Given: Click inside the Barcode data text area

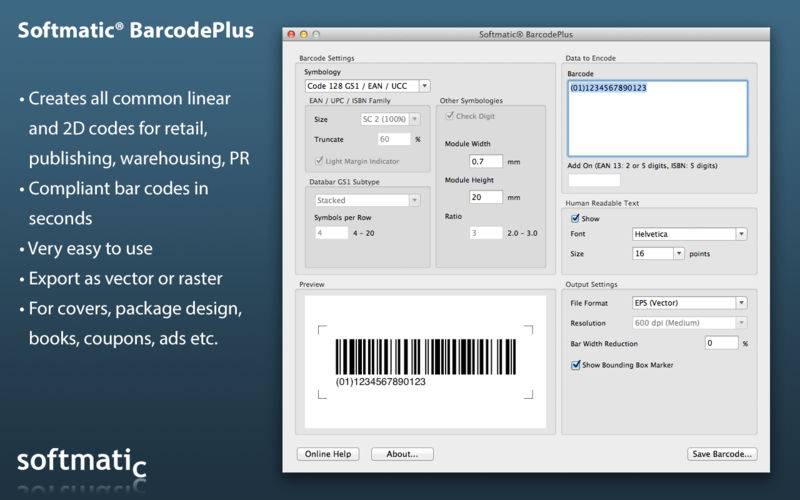Looking at the screenshot, I should tap(658, 118).
